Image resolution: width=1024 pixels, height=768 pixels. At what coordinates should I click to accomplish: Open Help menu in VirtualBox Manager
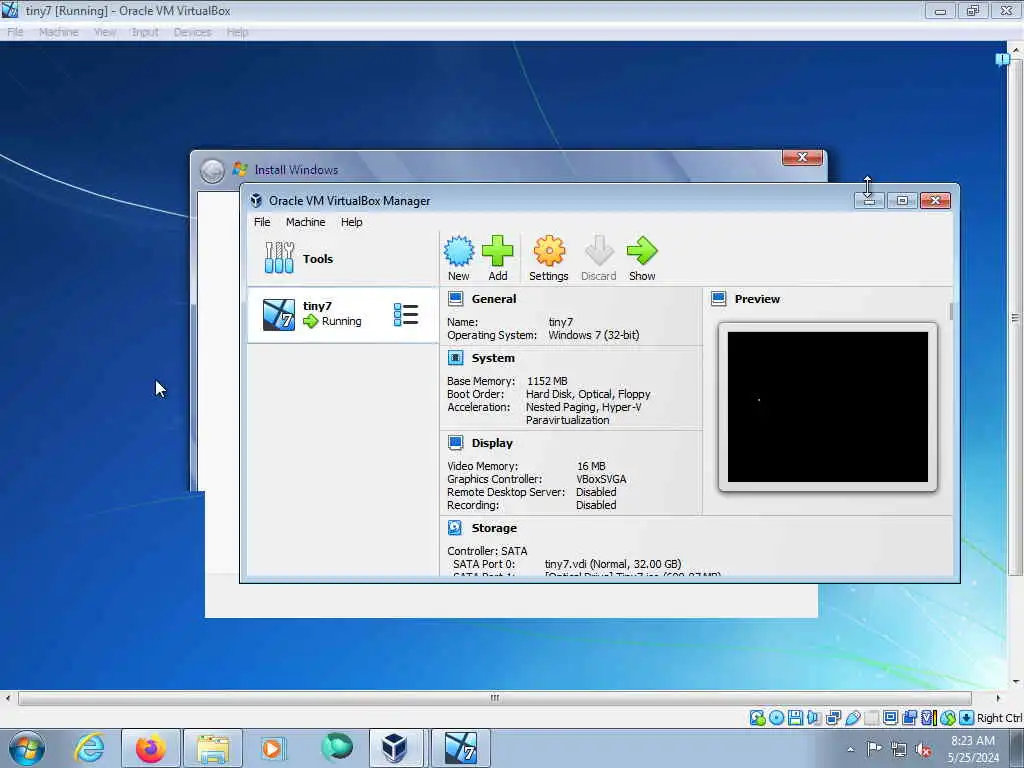pyautogui.click(x=351, y=222)
